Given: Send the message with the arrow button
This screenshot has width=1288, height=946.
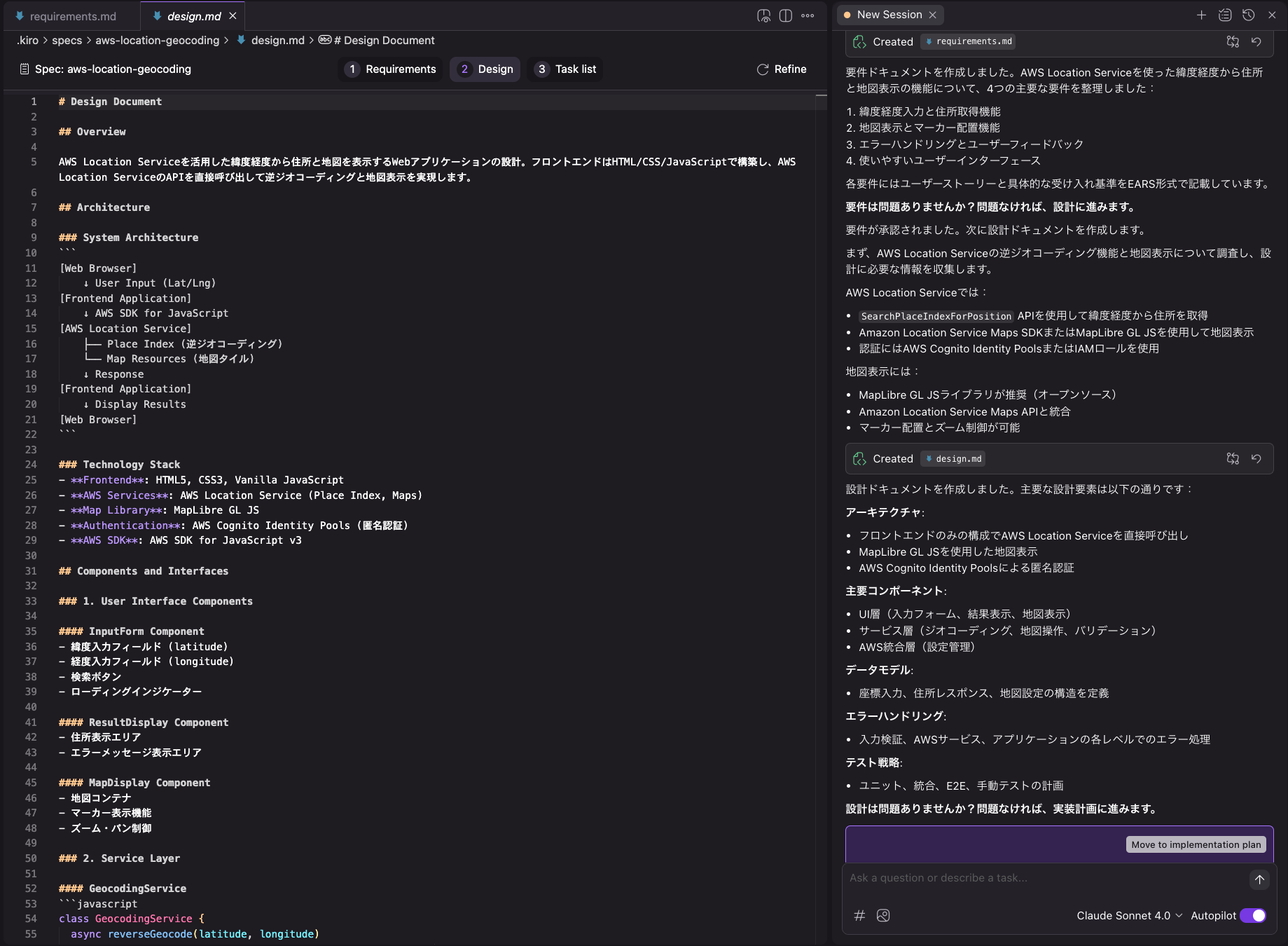Looking at the screenshot, I should pyautogui.click(x=1259, y=879).
